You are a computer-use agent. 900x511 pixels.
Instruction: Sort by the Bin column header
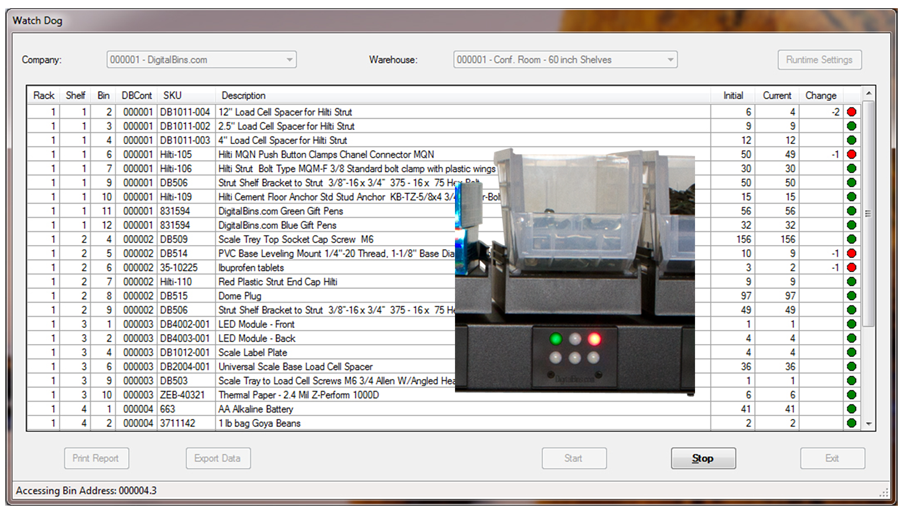coord(103,95)
